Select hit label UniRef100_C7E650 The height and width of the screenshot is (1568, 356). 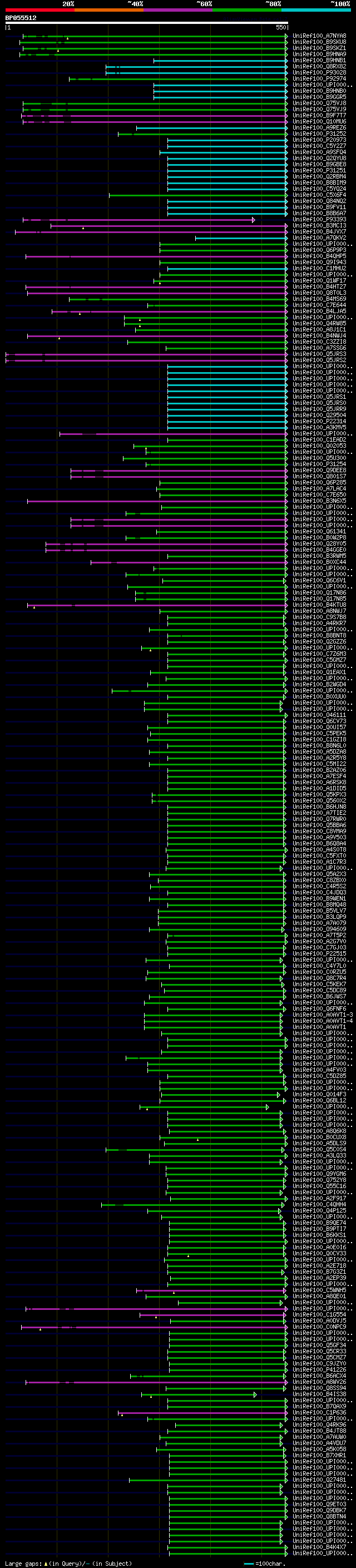319,495
